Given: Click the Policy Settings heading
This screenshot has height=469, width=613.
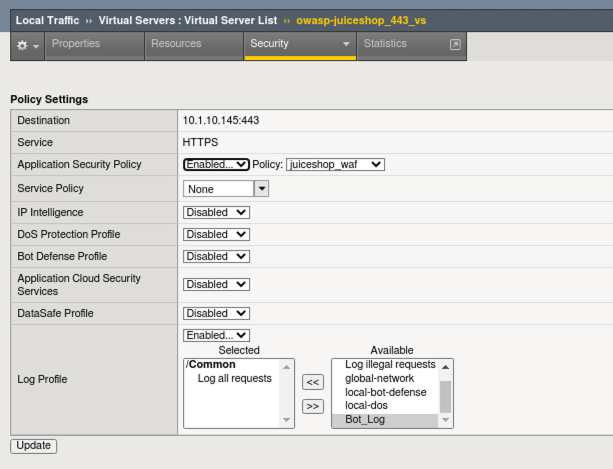Looking at the screenshot, I should click(49, 99).
